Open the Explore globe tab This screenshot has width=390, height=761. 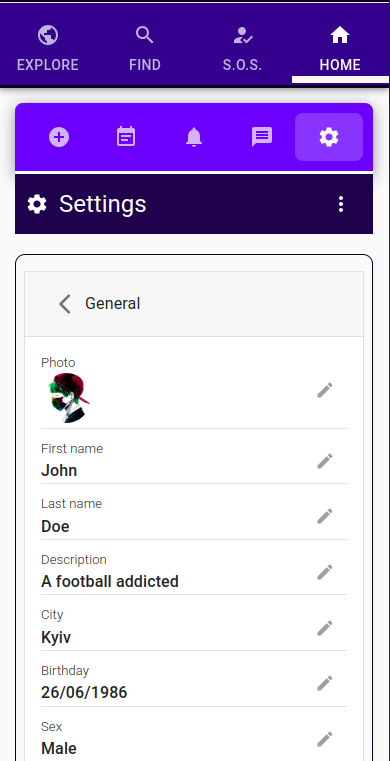point(48,49)
